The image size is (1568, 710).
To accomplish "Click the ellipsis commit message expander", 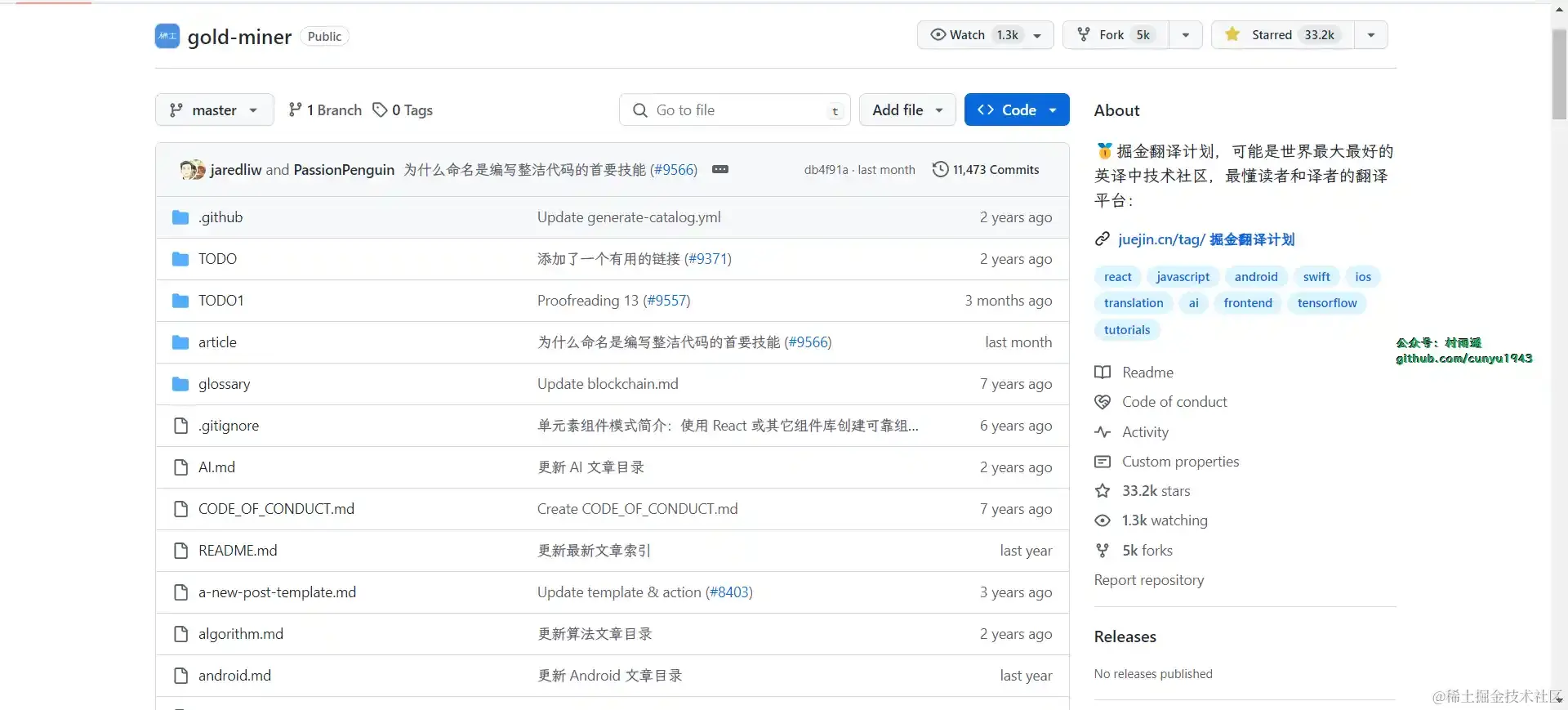I will [x=720, y=169].
